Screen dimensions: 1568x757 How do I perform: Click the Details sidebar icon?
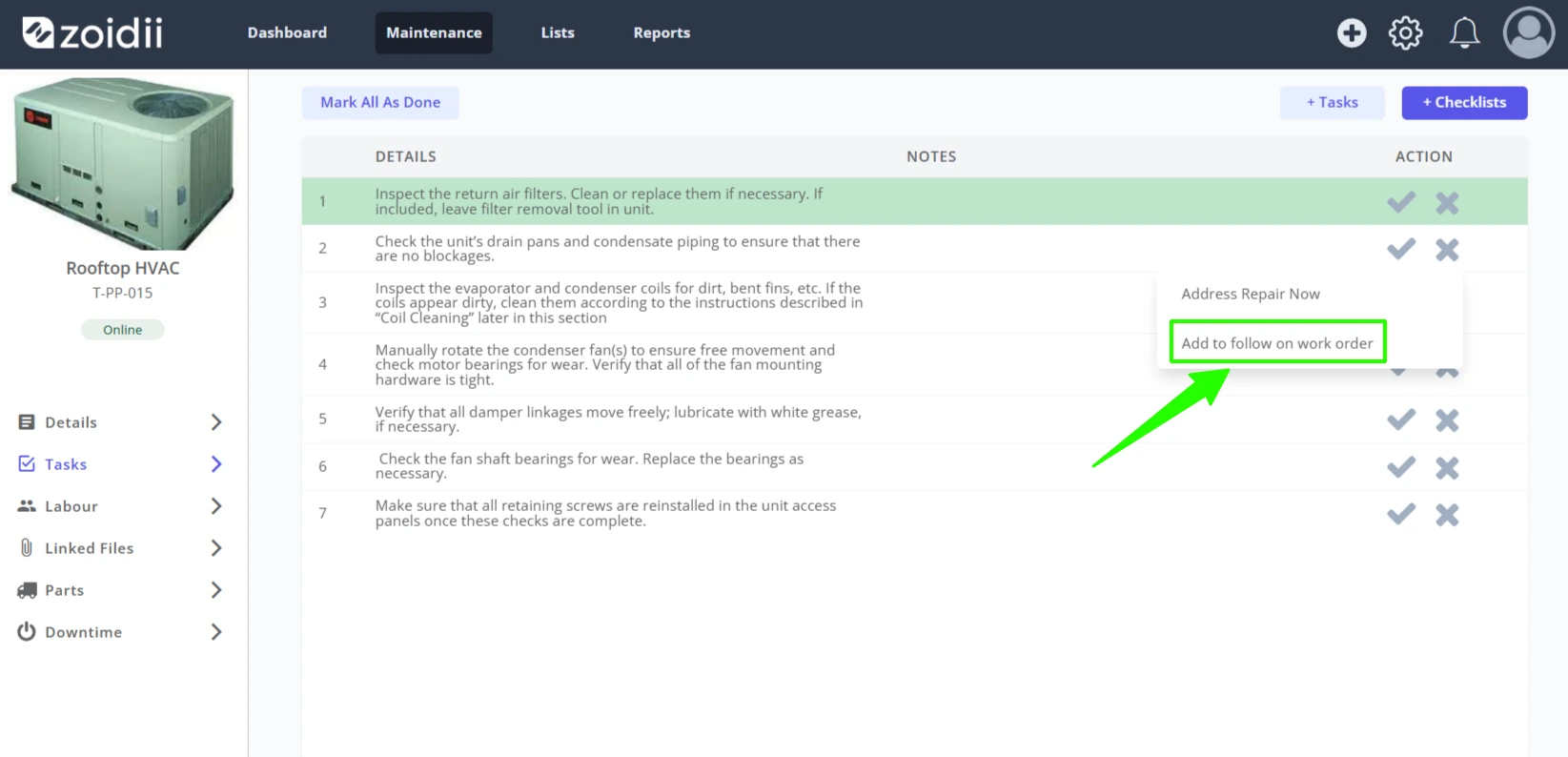tap(27, 422)
